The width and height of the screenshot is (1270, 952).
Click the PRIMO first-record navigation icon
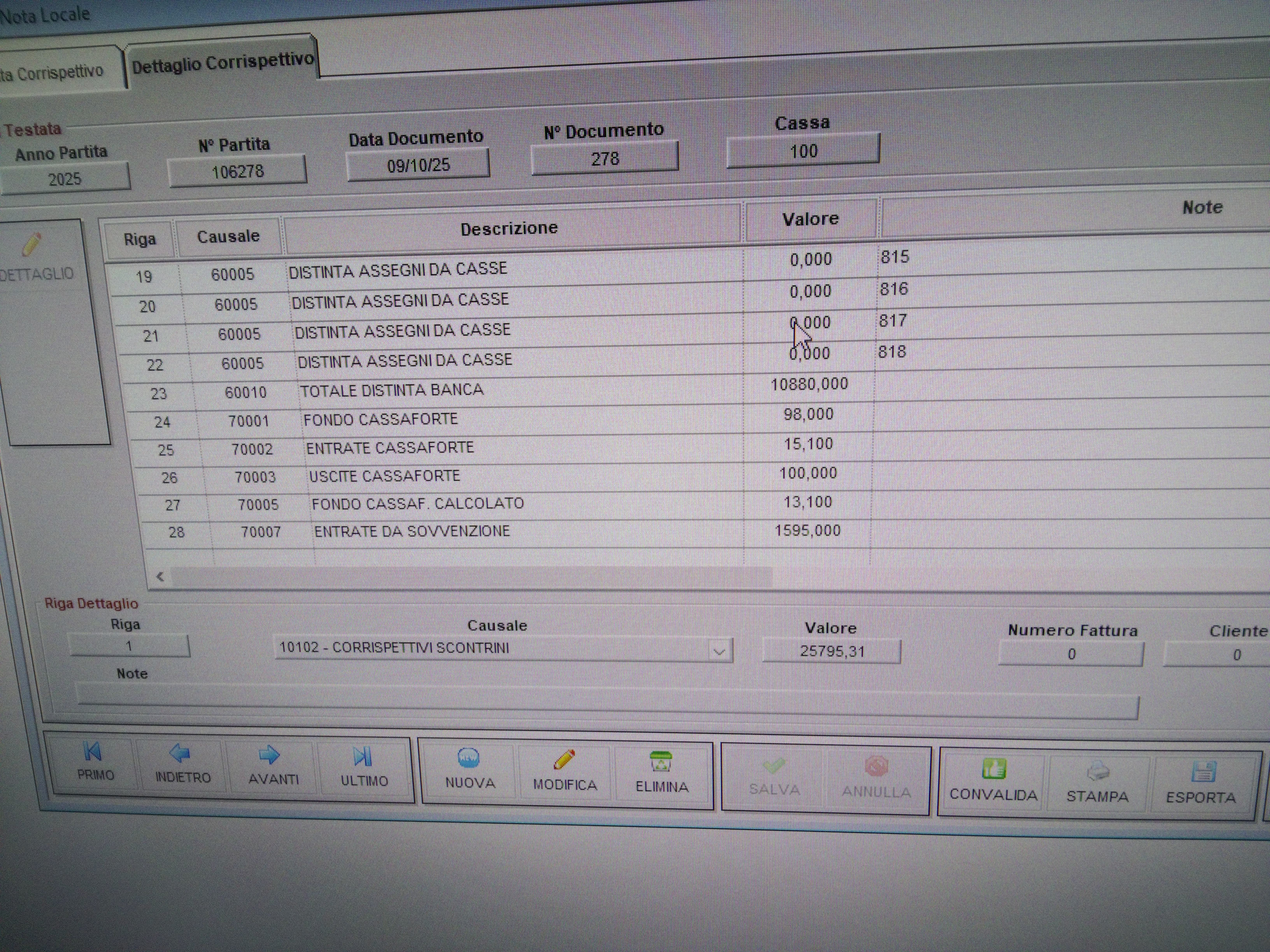tap(93, 752)
